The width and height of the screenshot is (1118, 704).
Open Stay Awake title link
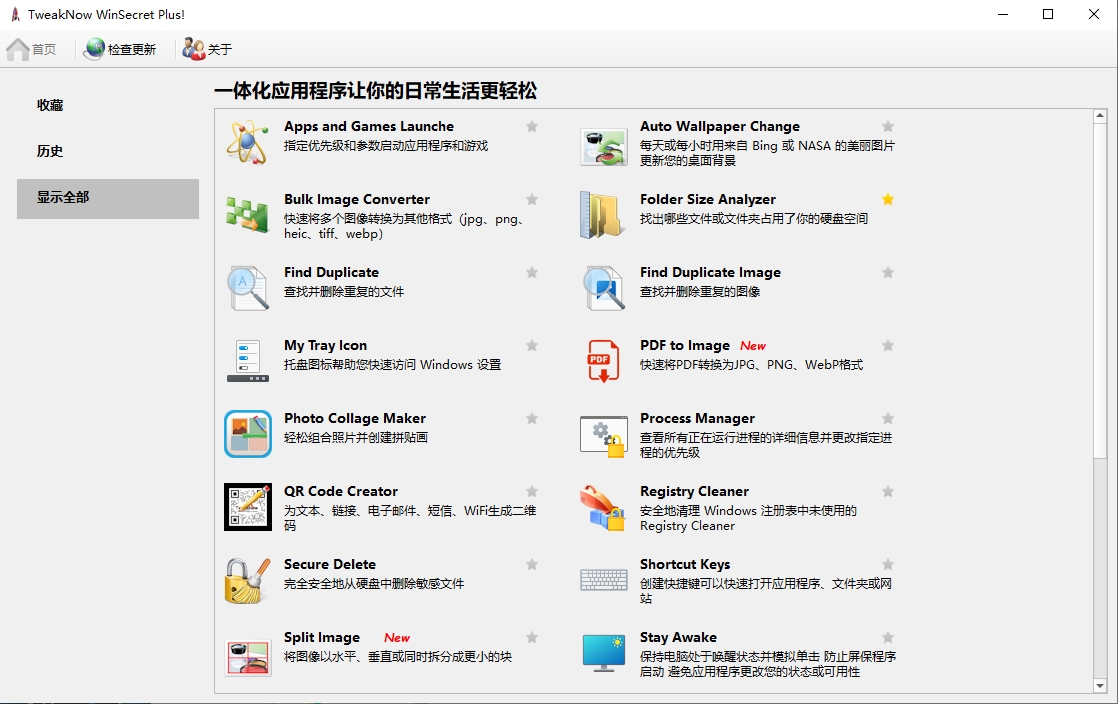678,637
